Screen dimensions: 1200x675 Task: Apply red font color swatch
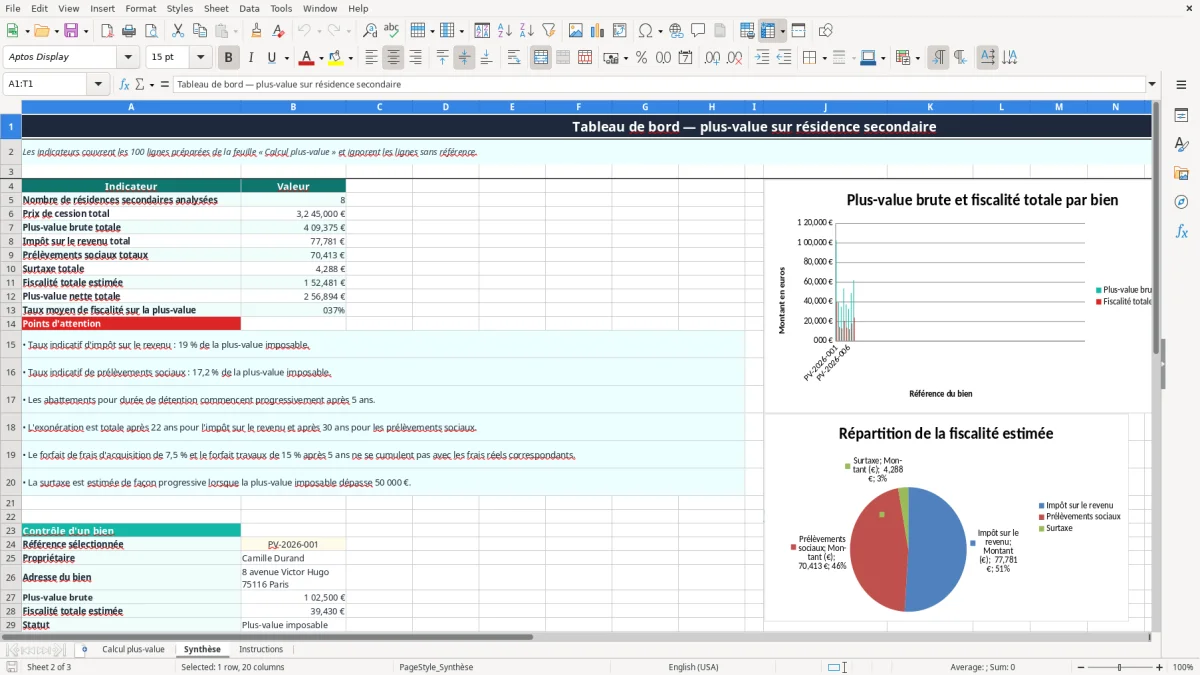point(306,57)
